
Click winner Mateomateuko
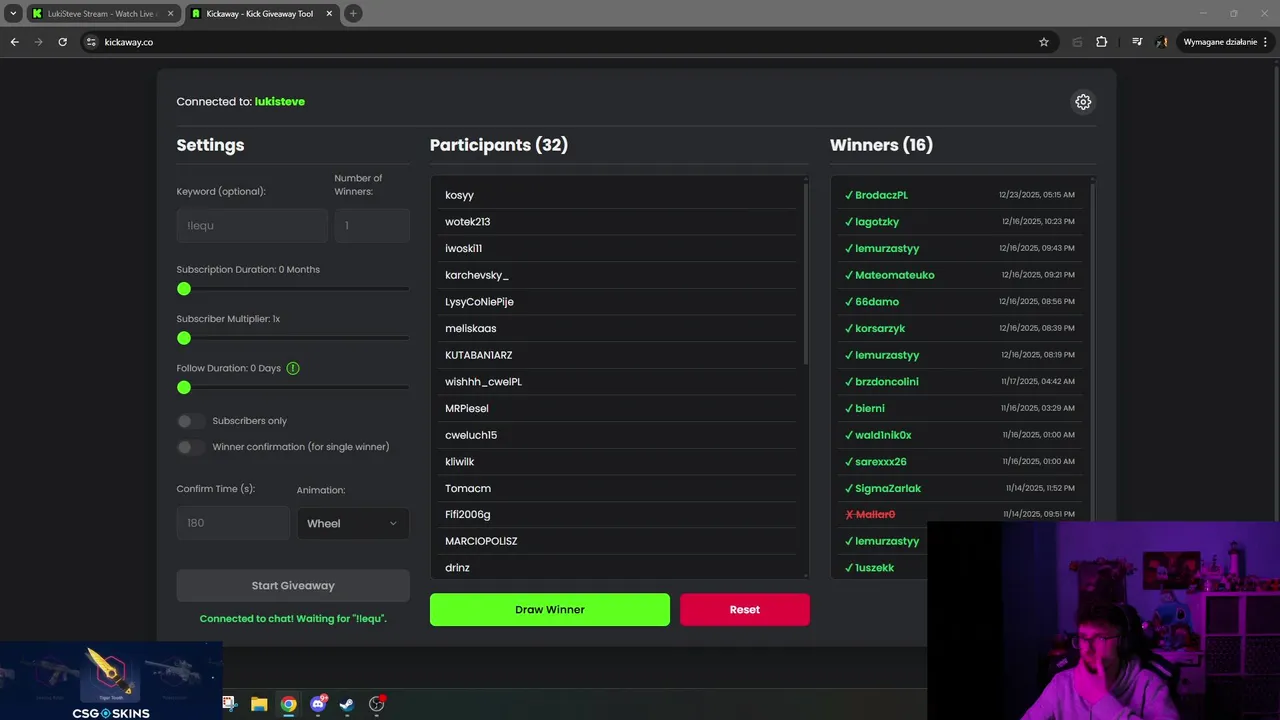(x=894, y=275)
